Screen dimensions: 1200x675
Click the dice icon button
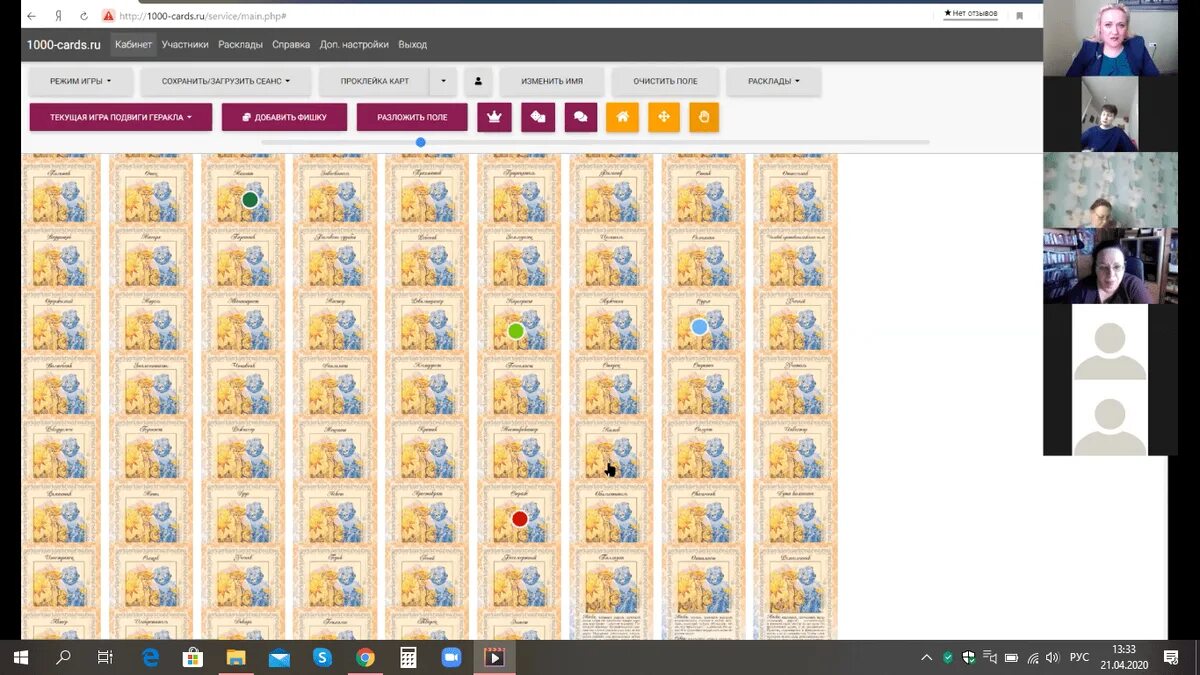pyautogui.click(x=538, y=117)
